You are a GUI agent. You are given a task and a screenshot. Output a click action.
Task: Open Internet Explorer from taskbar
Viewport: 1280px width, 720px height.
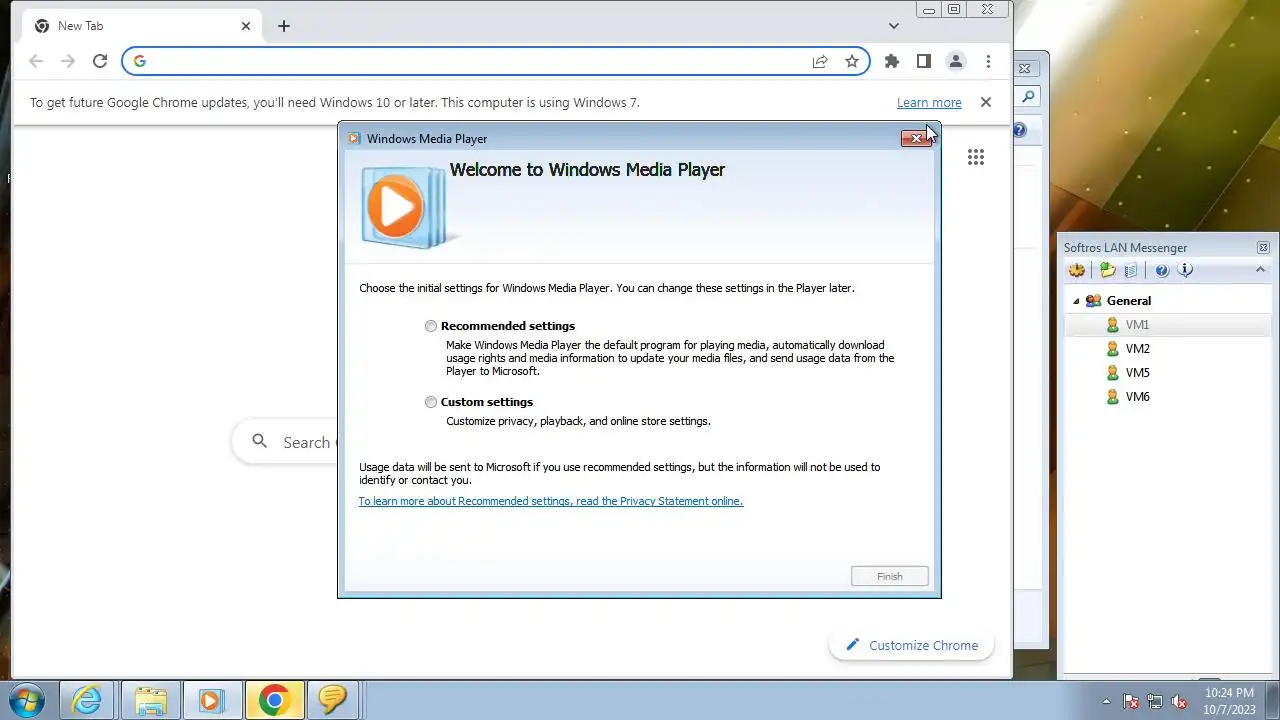[x=88, y=700]
